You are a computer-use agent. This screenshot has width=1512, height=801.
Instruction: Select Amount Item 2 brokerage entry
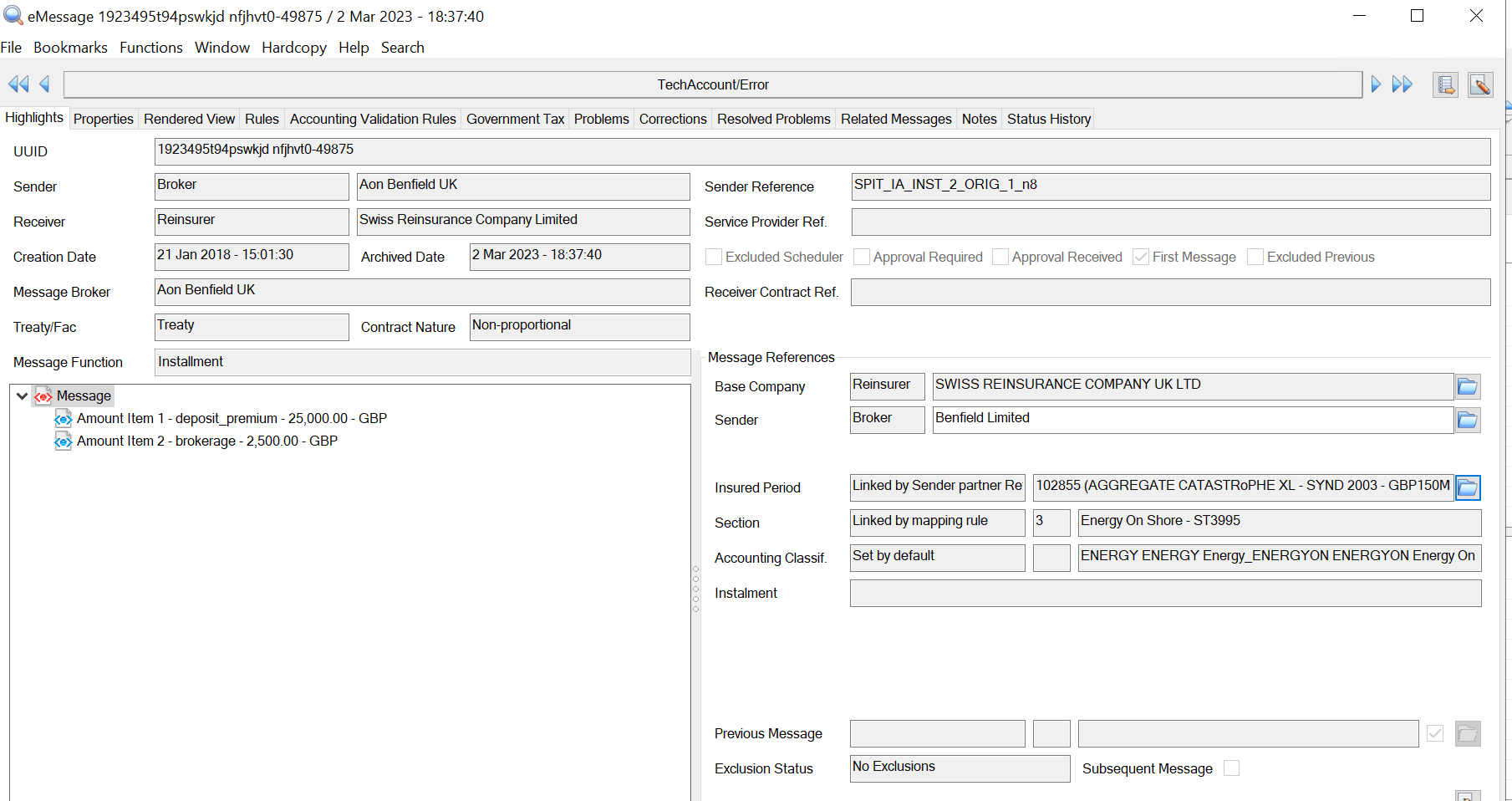point(206,441)
